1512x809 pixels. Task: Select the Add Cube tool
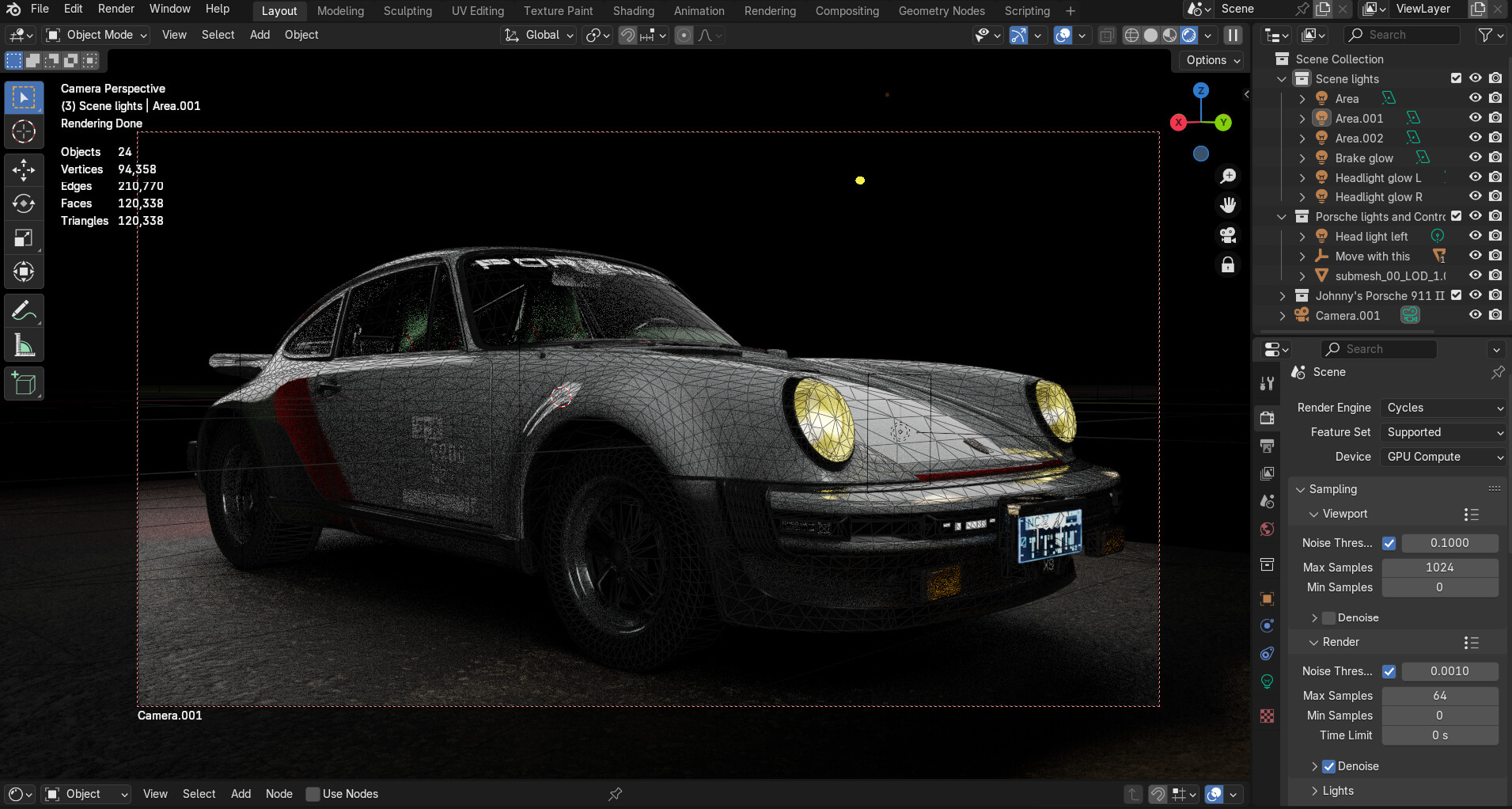click(24, 384)
